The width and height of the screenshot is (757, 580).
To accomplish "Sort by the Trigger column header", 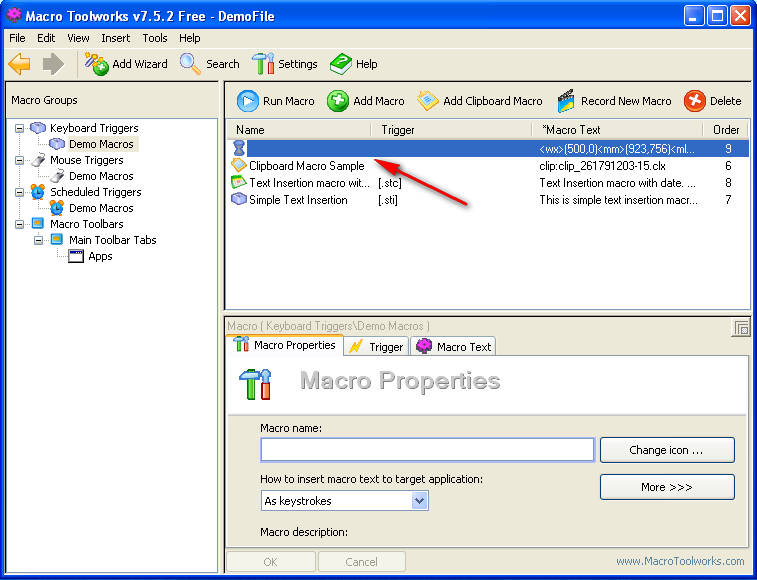I will point(451,130).
